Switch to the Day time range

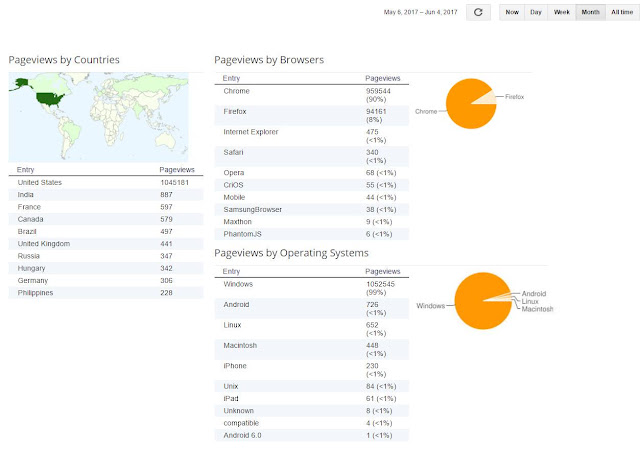click(536, 12)
